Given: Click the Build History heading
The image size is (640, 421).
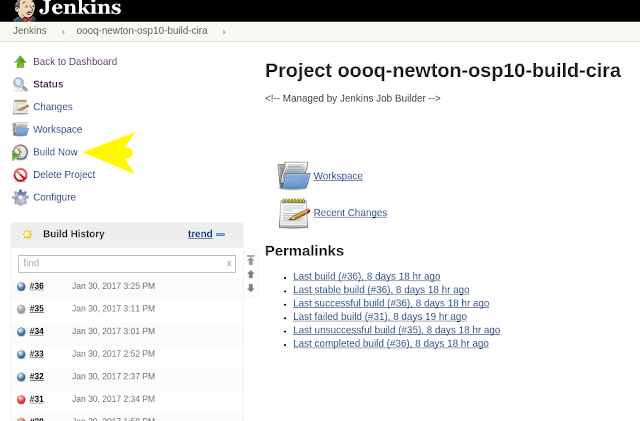Looking at the screenshot, I should pos(74,234).
